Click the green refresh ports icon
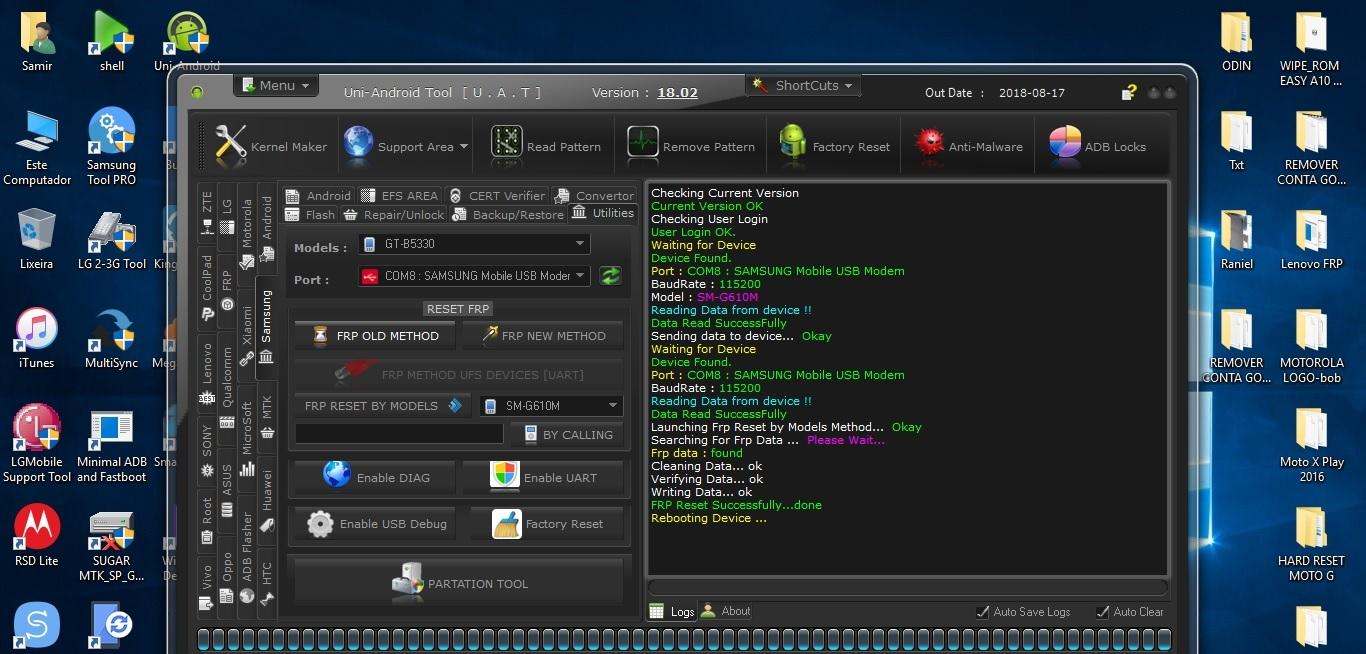 [x=610, y=276]
